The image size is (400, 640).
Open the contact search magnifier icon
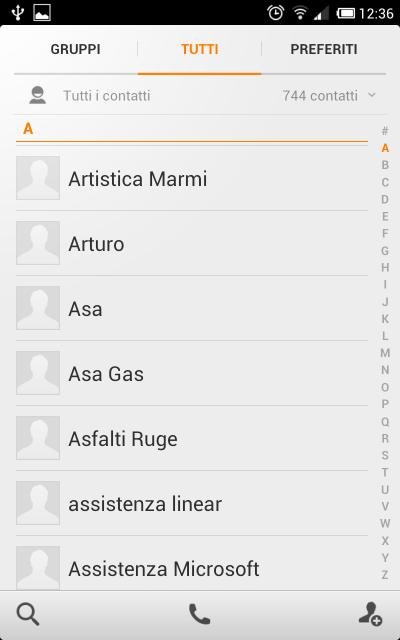point(28,615)
